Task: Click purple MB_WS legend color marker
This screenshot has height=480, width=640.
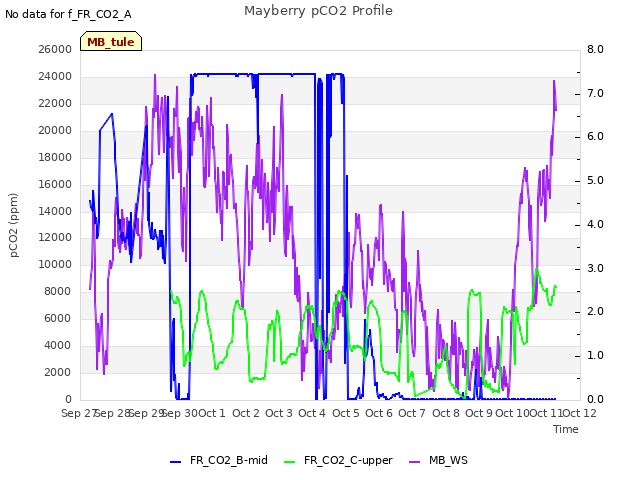Action: [414, 462]
